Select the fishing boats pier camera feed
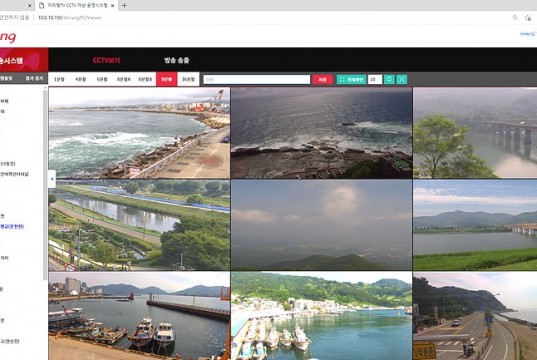 coord(139,316)
